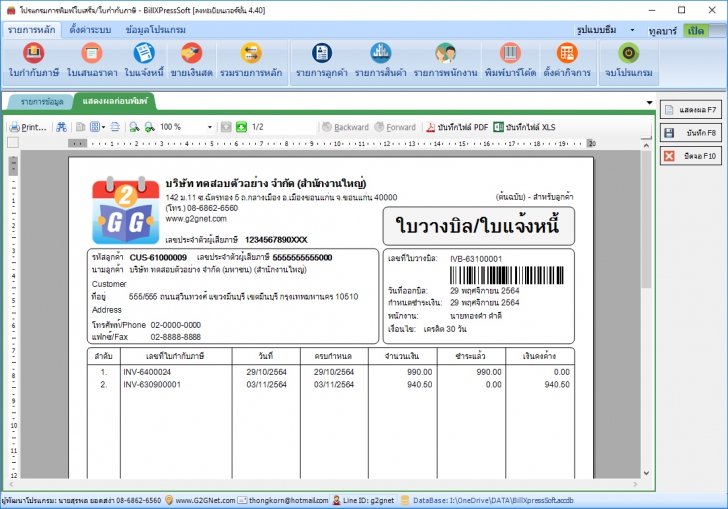Image resolution: width=728 pixels, height=509 pixels.
Task: Click outstanding amount 940.50 in เงินคงค้าง column
Action: [x=557, y=385]
